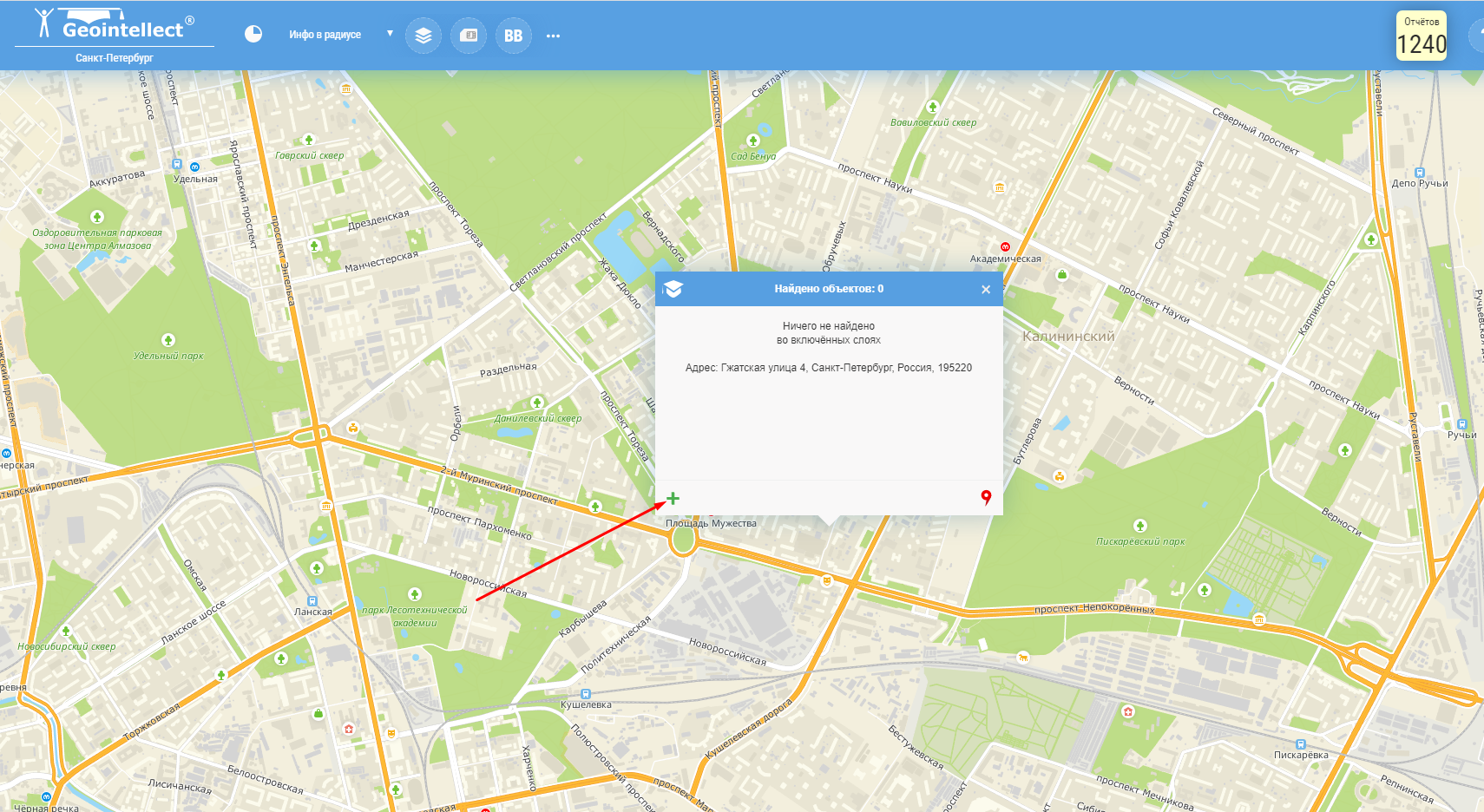Click the Политехническая street label

pyautogui.click(x=615, y=645)
